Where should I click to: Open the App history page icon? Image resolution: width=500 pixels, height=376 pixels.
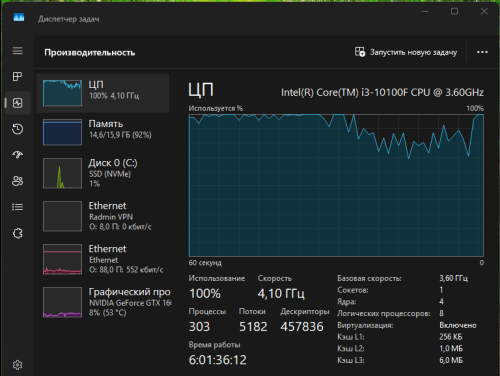pyautogui.click(x=18, y=129)
